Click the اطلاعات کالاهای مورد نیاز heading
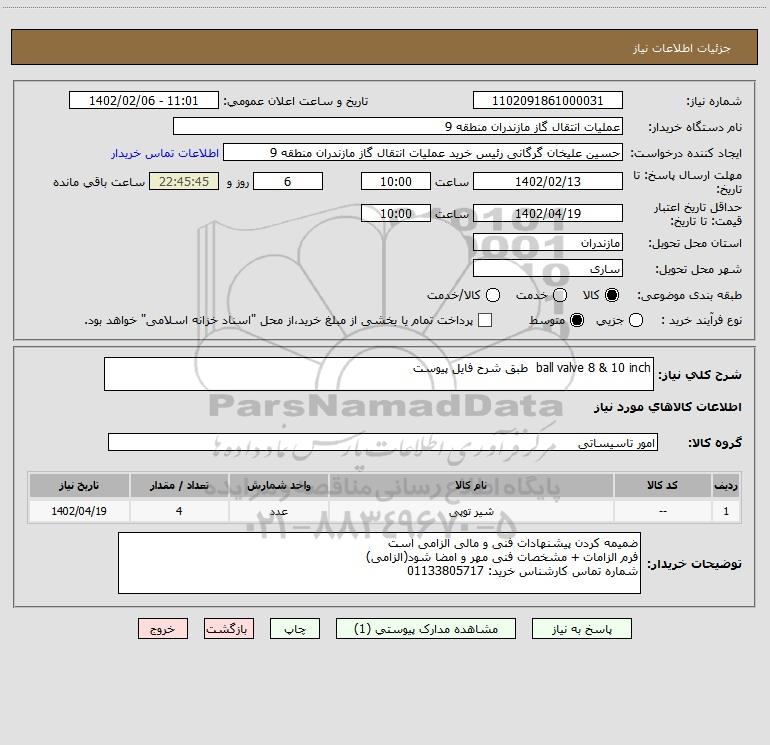The image size is (770, 745). 667,407
